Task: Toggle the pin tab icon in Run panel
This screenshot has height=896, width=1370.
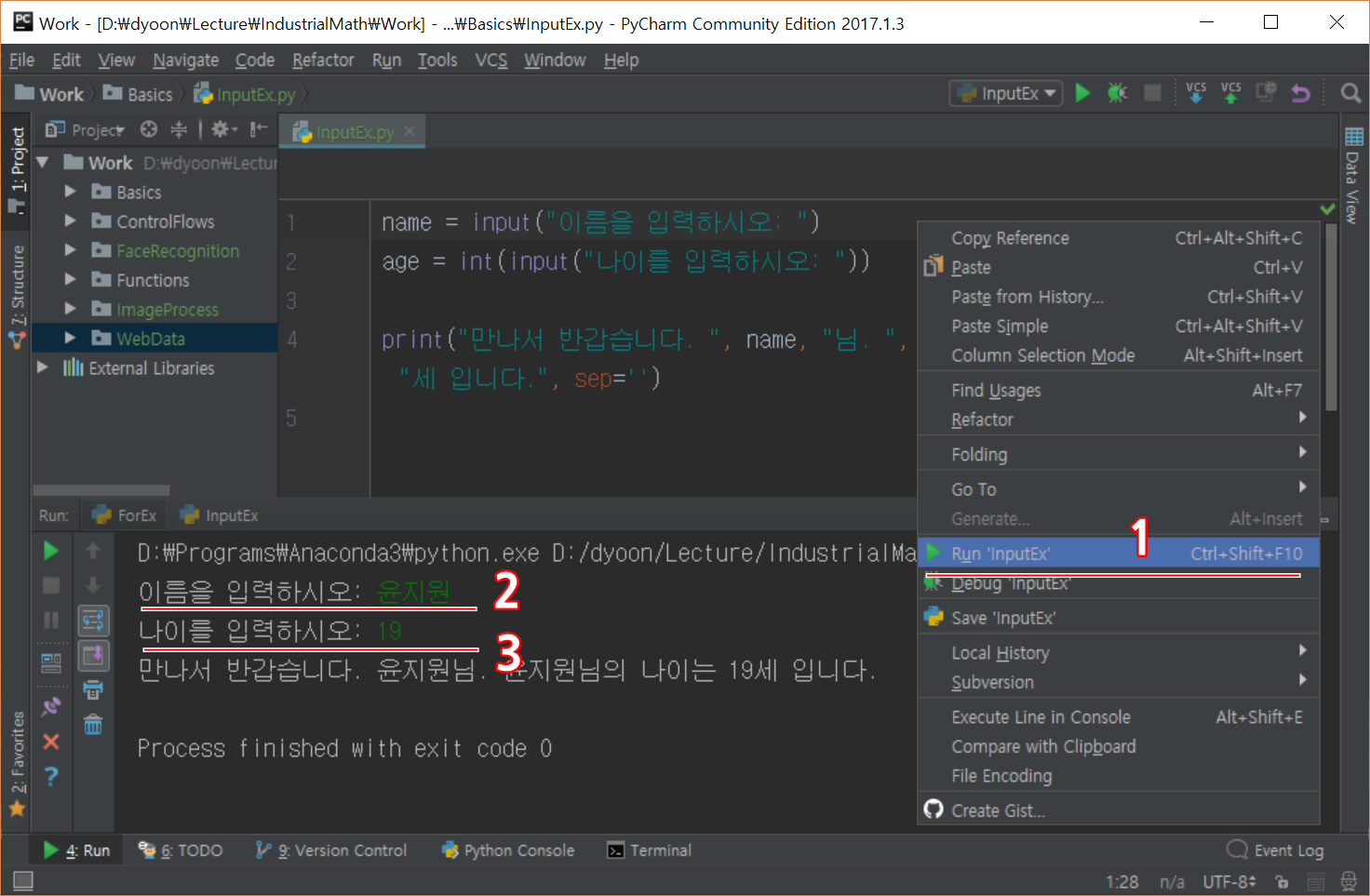Action: 51,706
